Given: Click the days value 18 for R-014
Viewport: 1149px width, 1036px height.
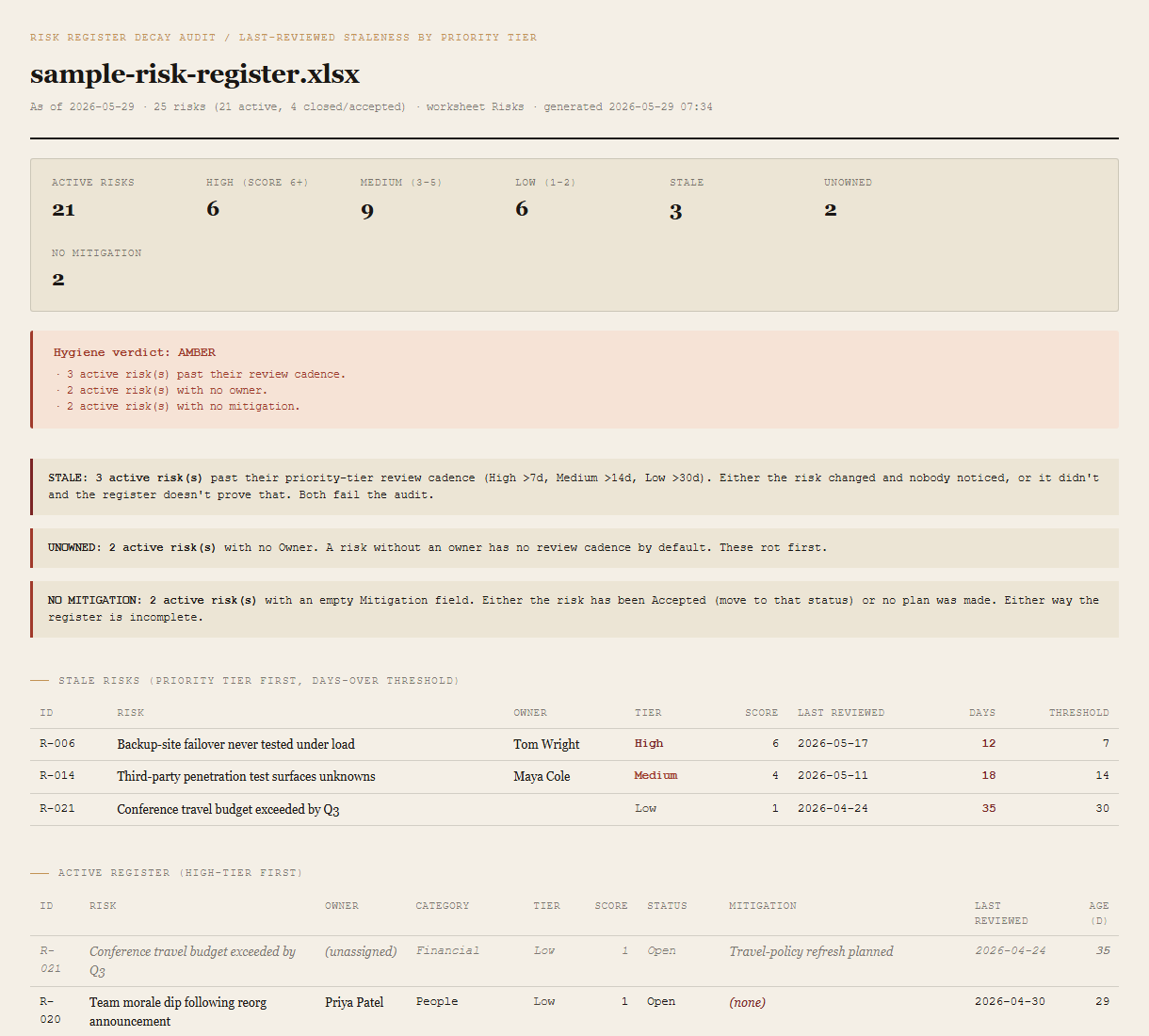Looking at the screenshot, I should 988,775.
